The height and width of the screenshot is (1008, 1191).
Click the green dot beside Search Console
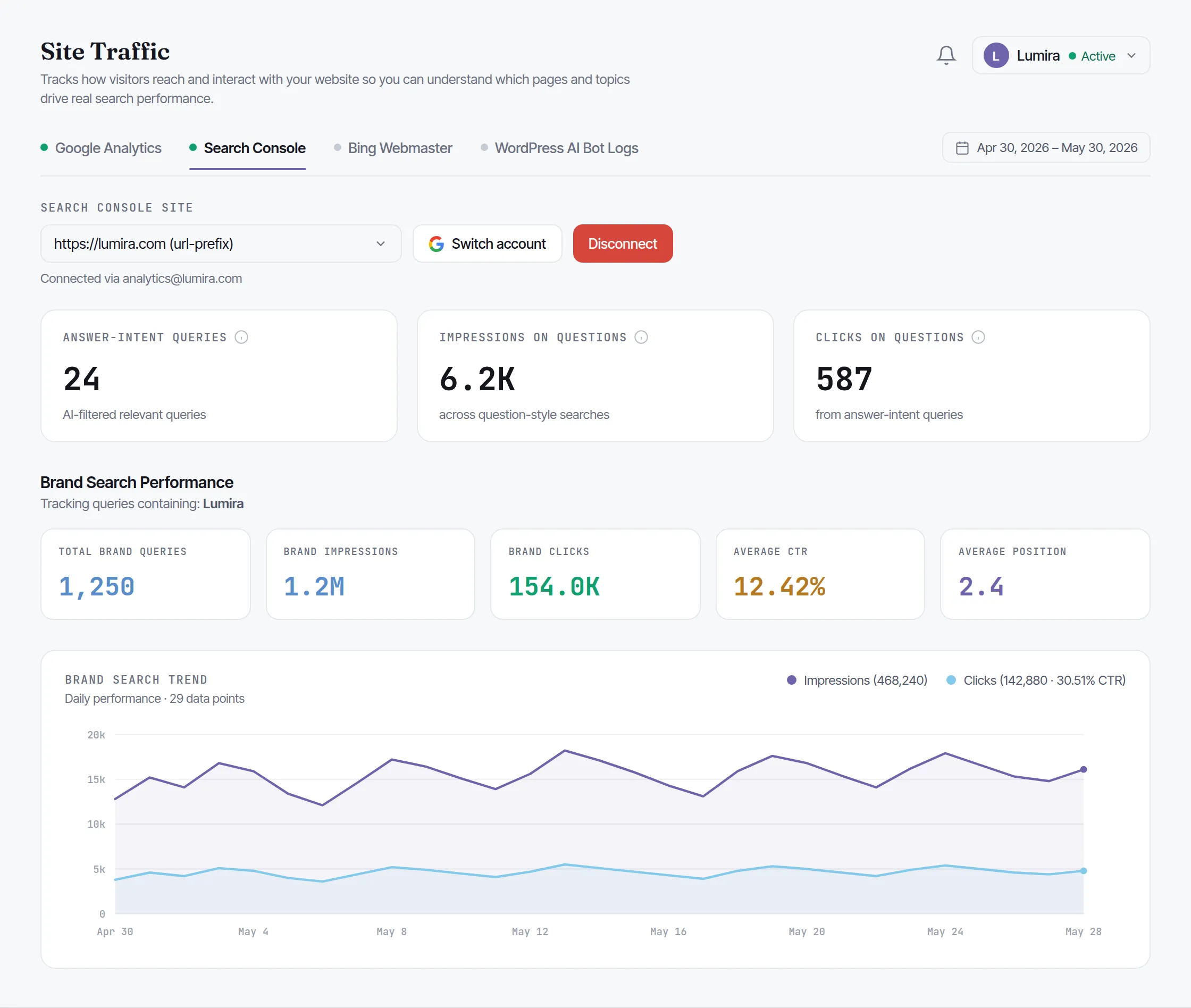click(x=193, y=147)
